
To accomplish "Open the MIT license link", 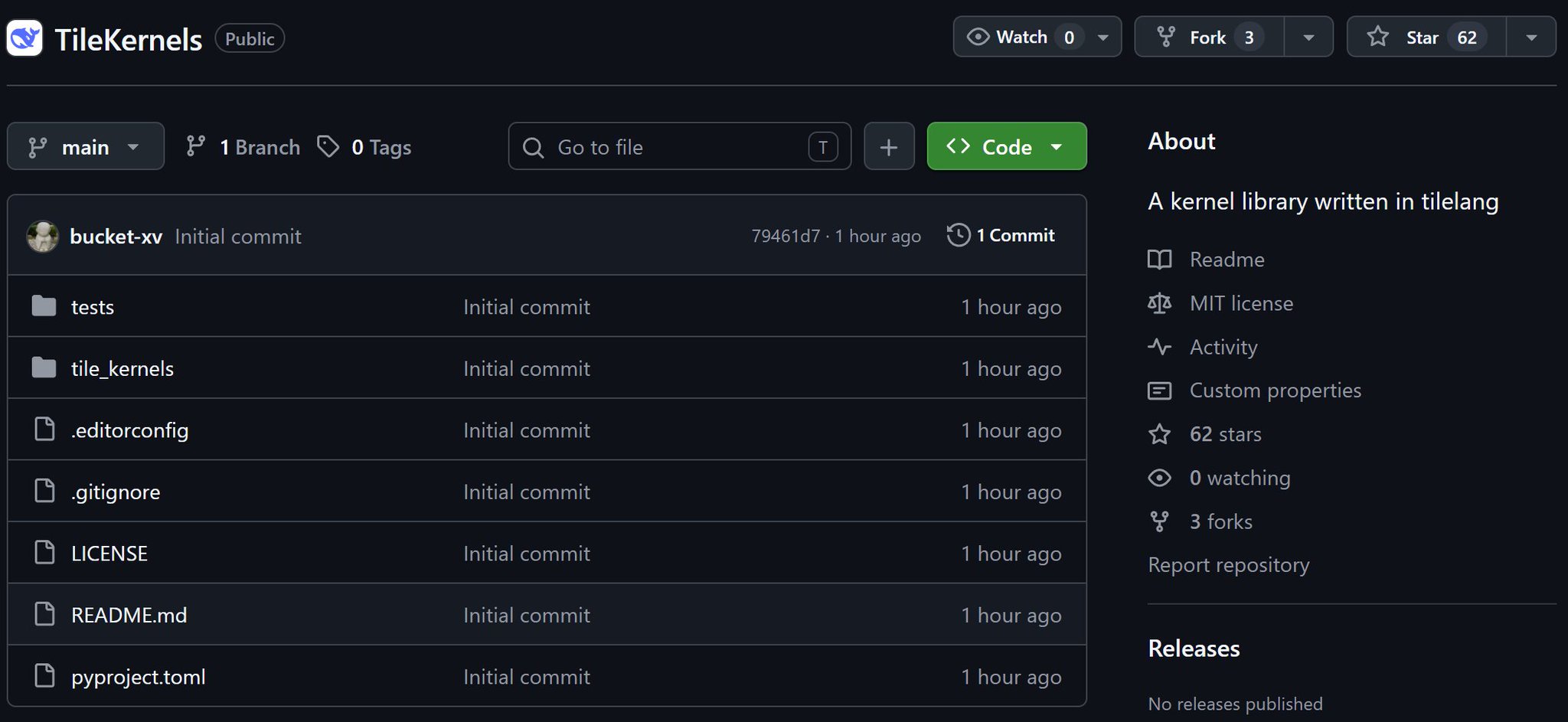I will pyautogui.click(x=1241, y=303).
